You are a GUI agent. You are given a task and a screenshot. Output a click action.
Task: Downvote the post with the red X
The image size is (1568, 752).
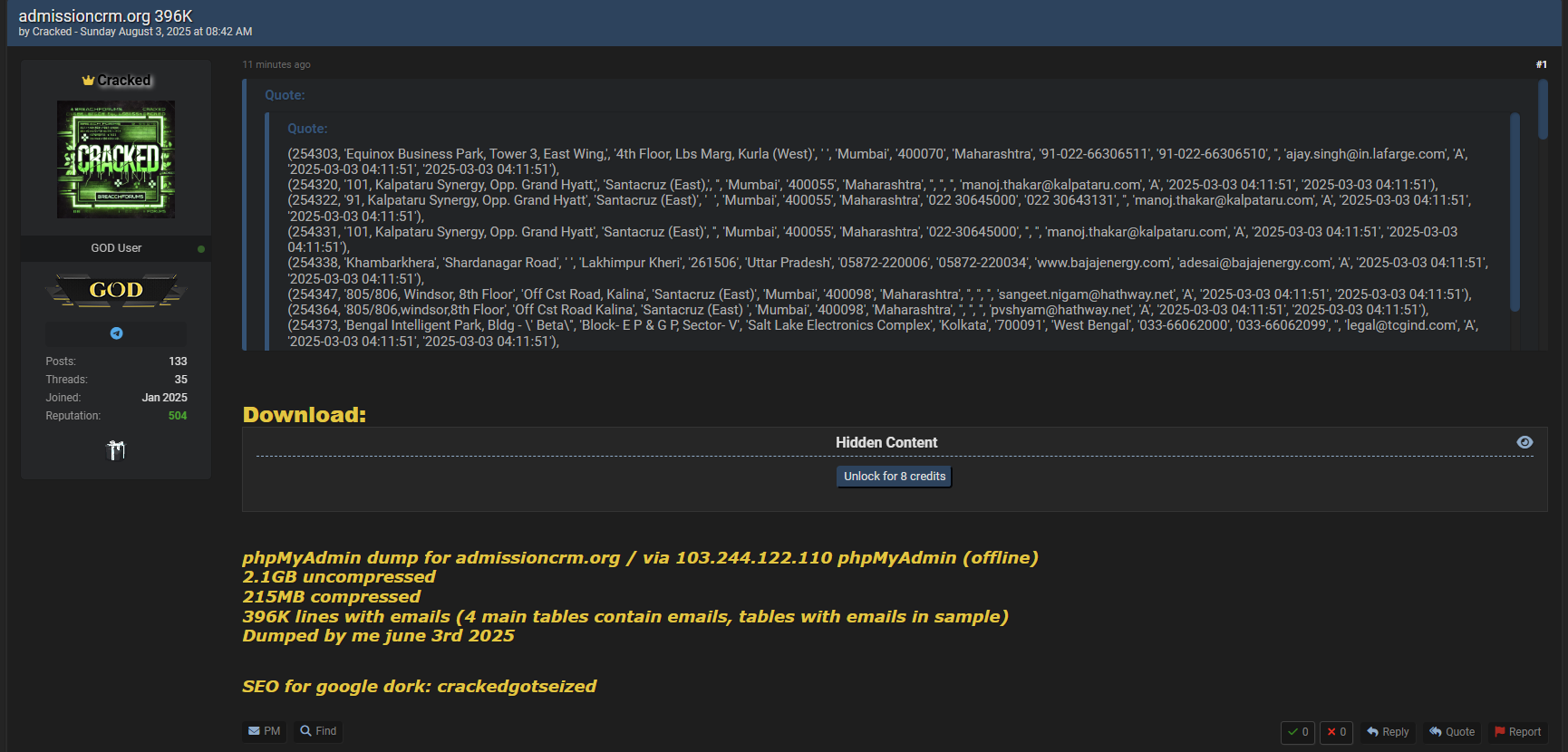coord(1337,732)
